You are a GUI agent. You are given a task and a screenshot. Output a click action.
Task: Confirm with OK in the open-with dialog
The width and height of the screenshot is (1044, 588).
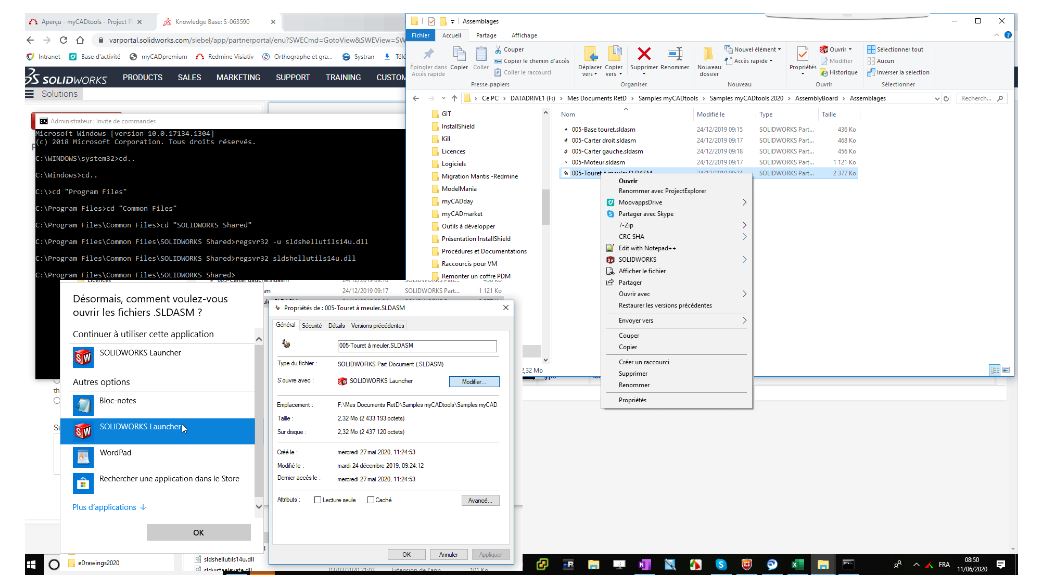coord(198,533)
